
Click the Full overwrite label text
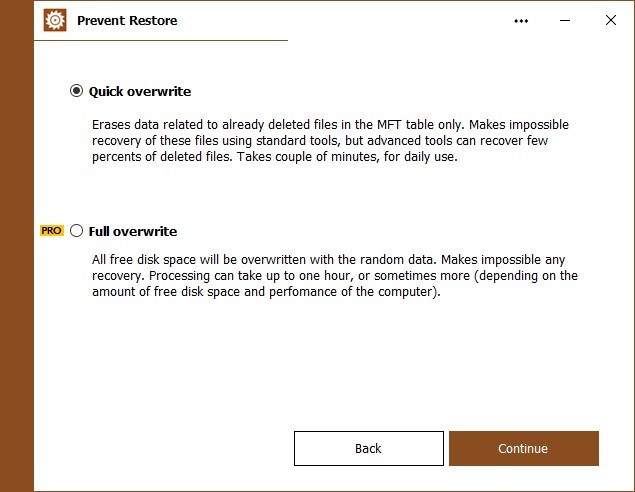pos(133,232)
